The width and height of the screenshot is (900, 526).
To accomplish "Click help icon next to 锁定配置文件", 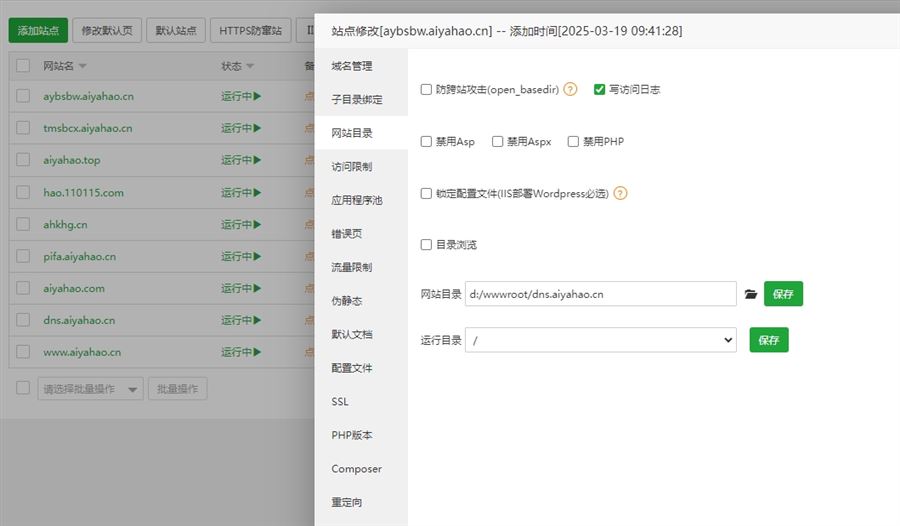I will (x=620, y=194).
